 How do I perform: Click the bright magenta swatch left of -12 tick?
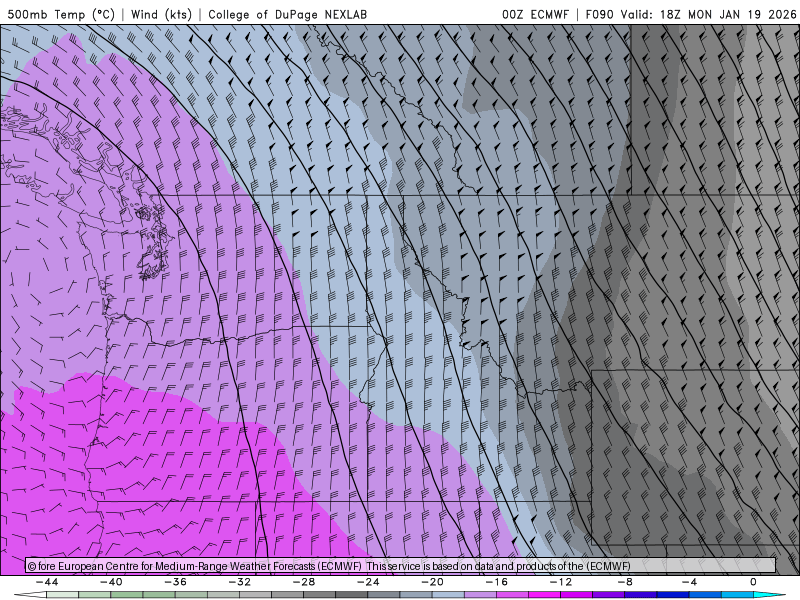(x=545, y=595)
